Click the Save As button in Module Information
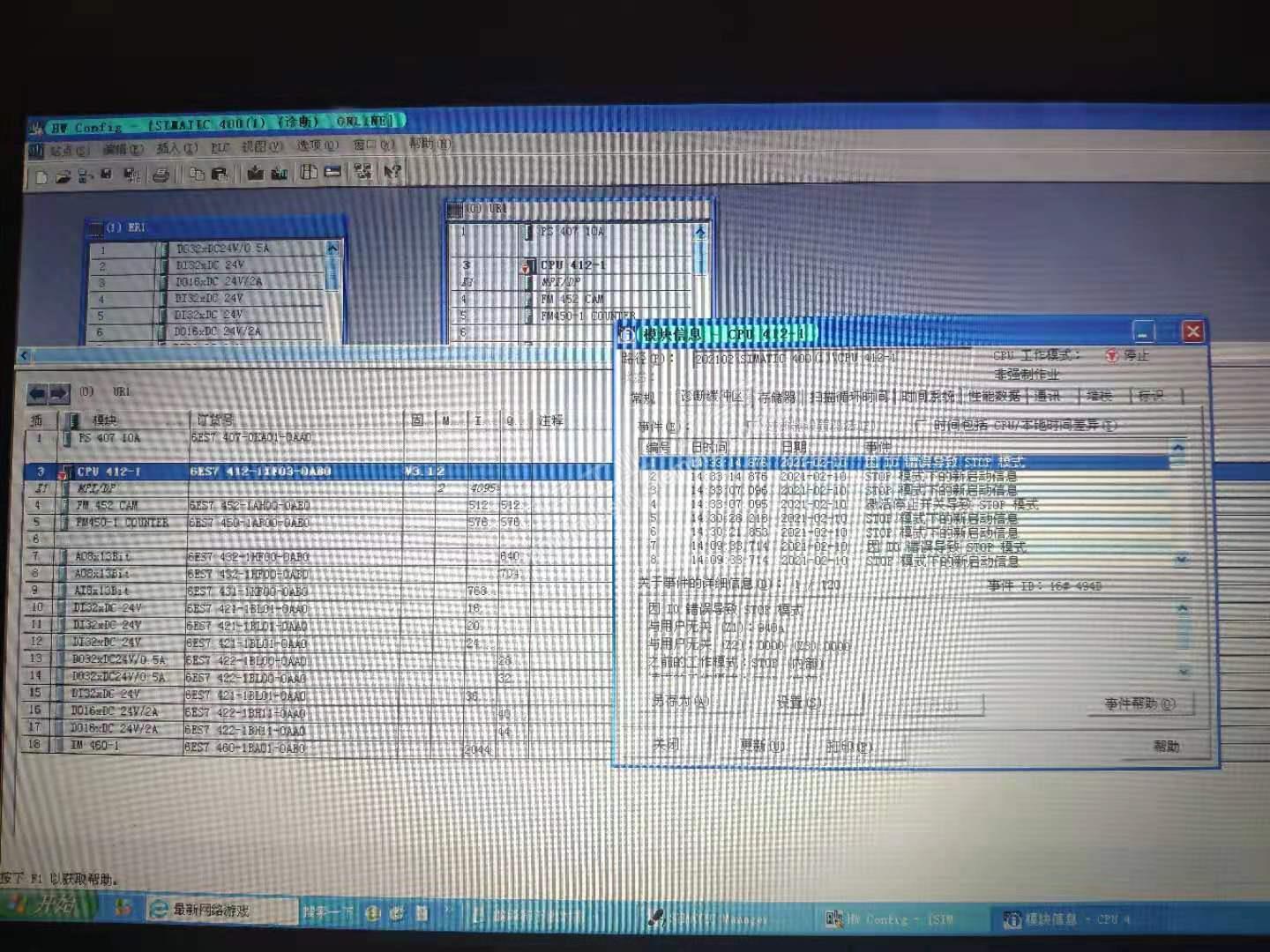This screenshot has height=952, width=1270. click(x=681, y=702)
